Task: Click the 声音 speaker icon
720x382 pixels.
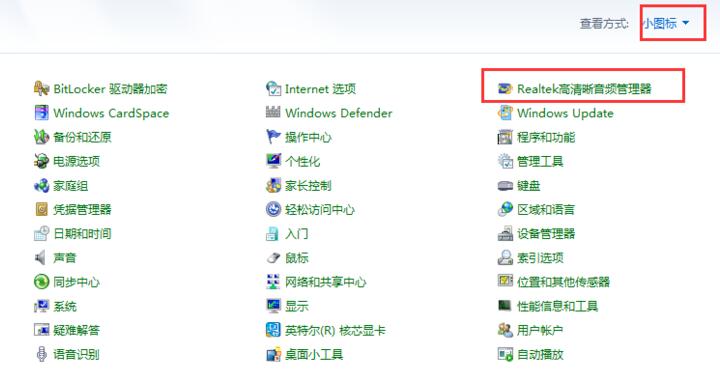Action: click(x=41, y=258)
